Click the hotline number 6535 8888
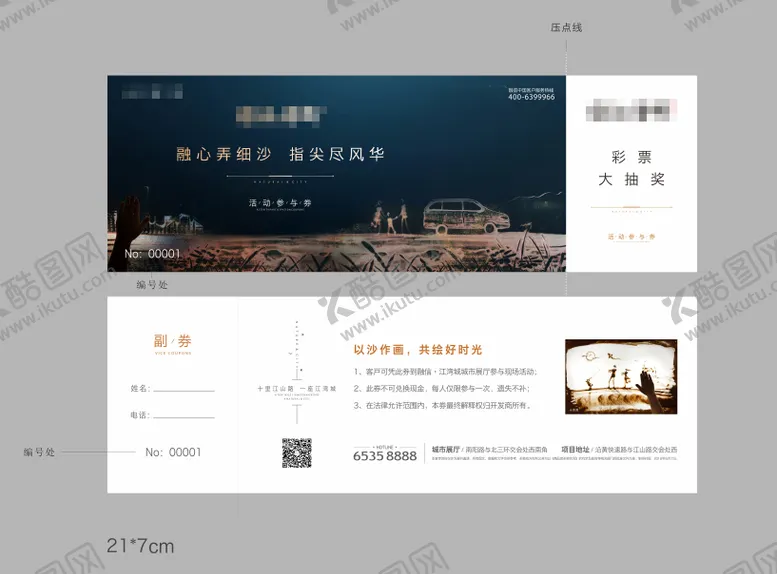Image resolution: width=777 pixels, height=574 pixels. coord(385,456)
